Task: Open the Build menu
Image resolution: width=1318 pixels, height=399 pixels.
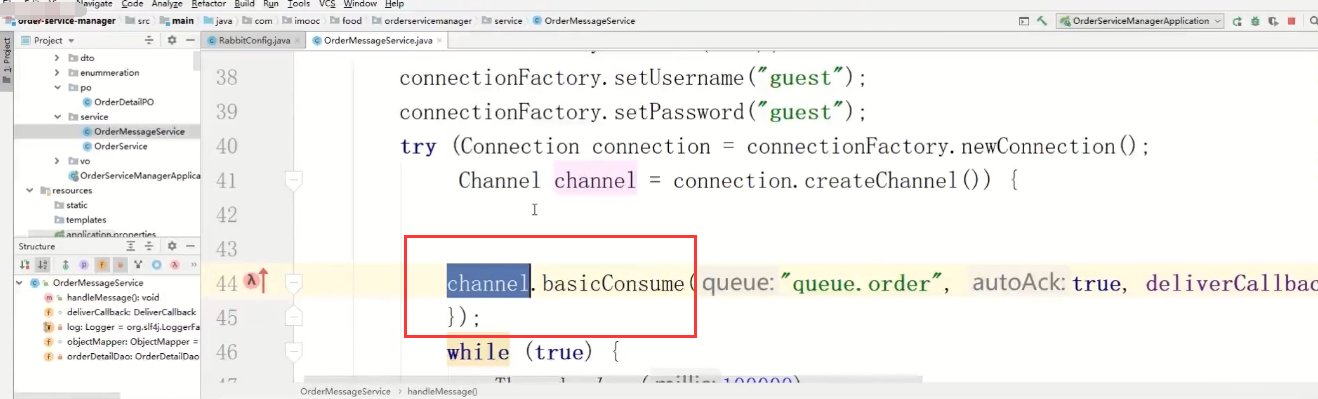Action: 244,4
